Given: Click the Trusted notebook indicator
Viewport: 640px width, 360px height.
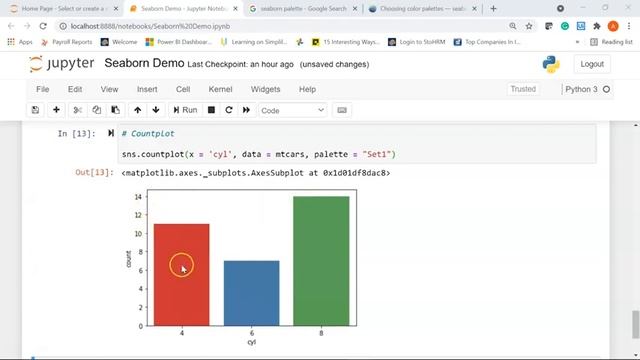Looking at the screenshot, I should (x=523, y=89).
